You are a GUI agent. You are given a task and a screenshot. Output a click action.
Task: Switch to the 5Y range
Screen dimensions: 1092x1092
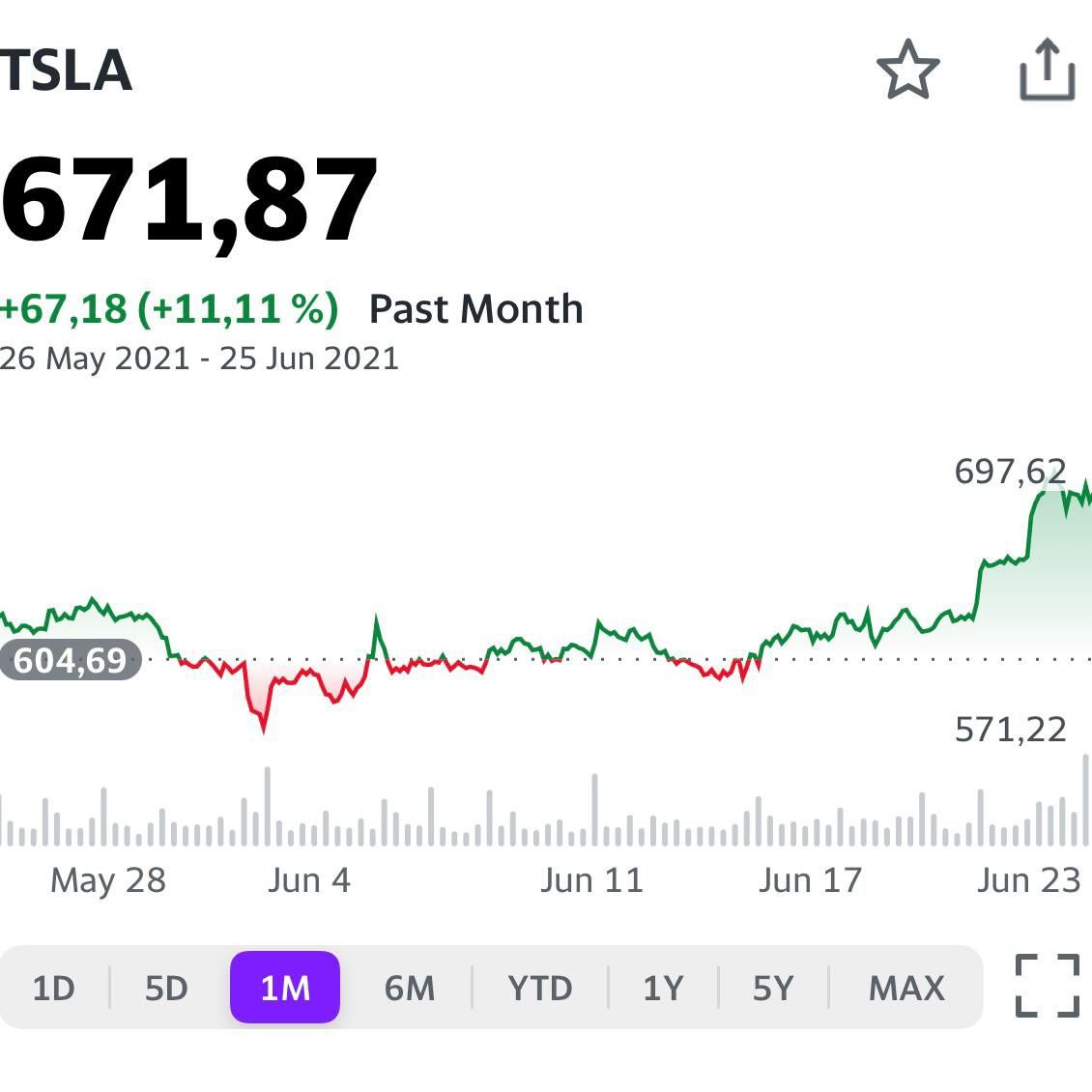[773, 989]
